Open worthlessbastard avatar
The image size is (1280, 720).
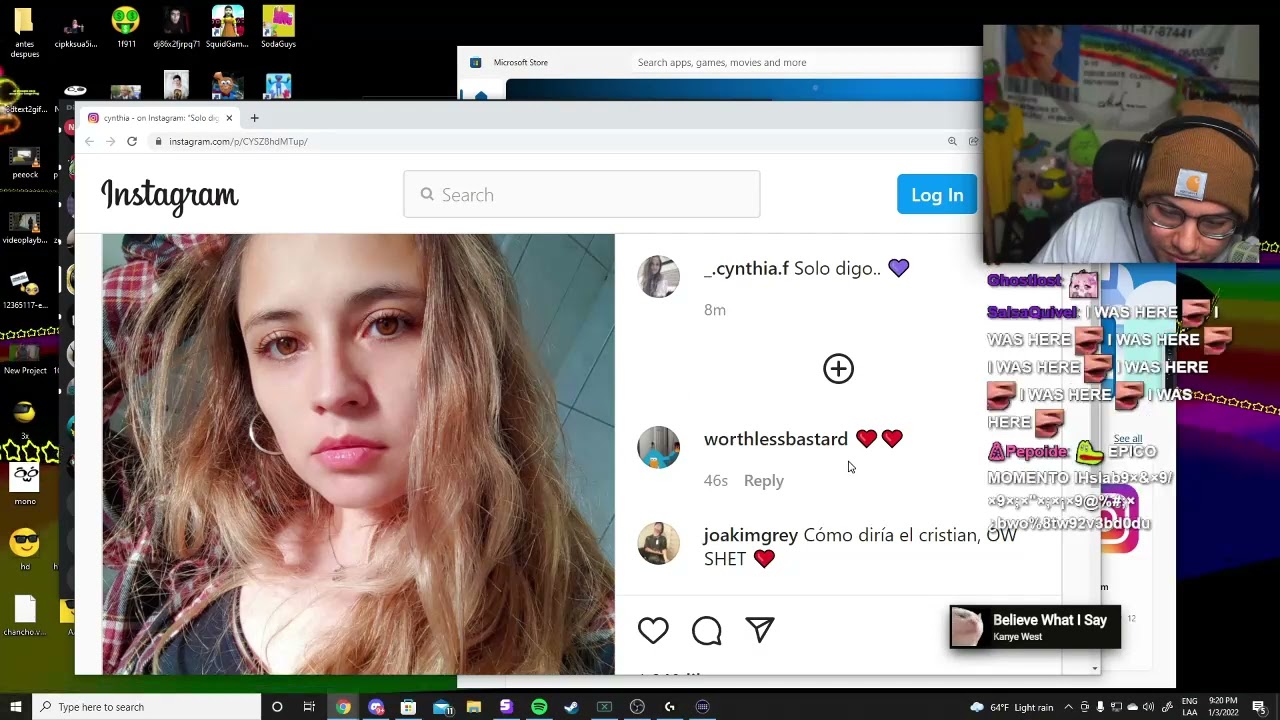658,447
